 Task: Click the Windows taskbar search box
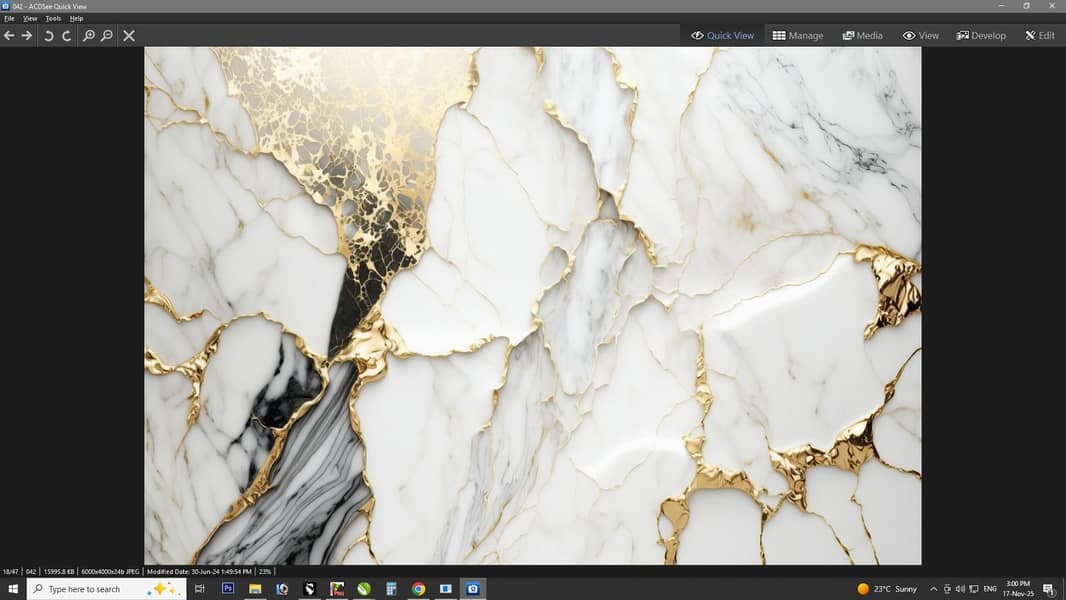click(x=106, y=589)
